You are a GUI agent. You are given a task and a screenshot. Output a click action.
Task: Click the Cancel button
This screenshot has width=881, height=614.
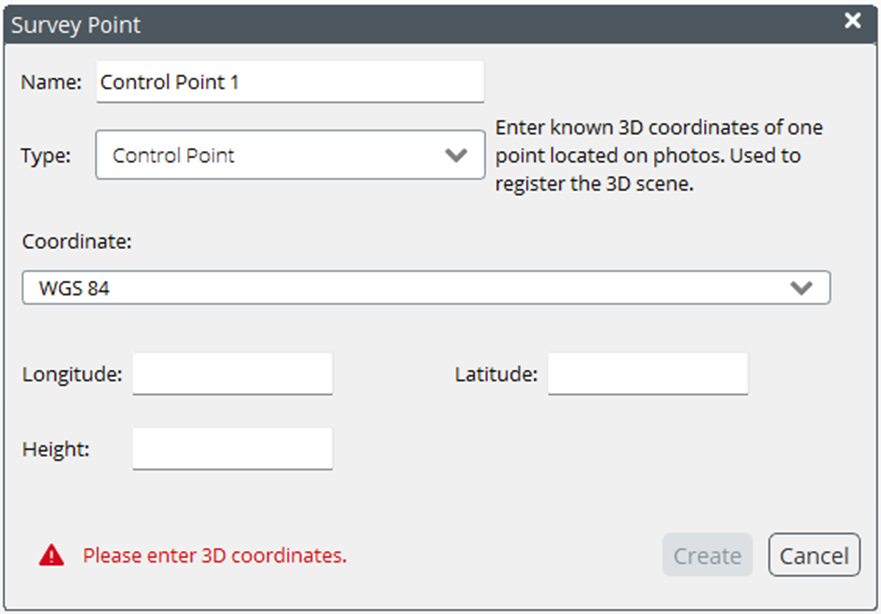(814, 555)
